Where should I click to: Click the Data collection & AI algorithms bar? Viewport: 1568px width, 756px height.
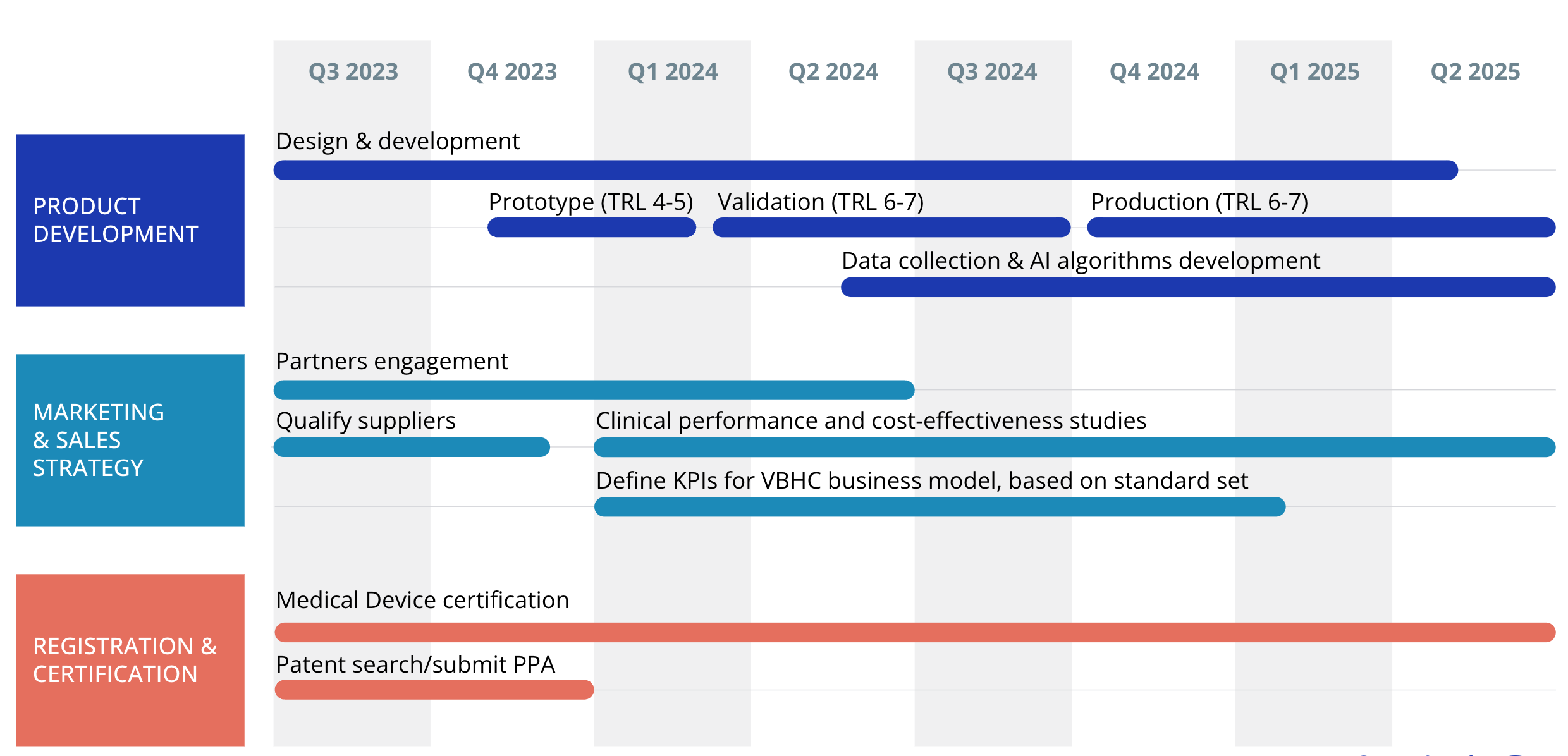[1197, 287]
